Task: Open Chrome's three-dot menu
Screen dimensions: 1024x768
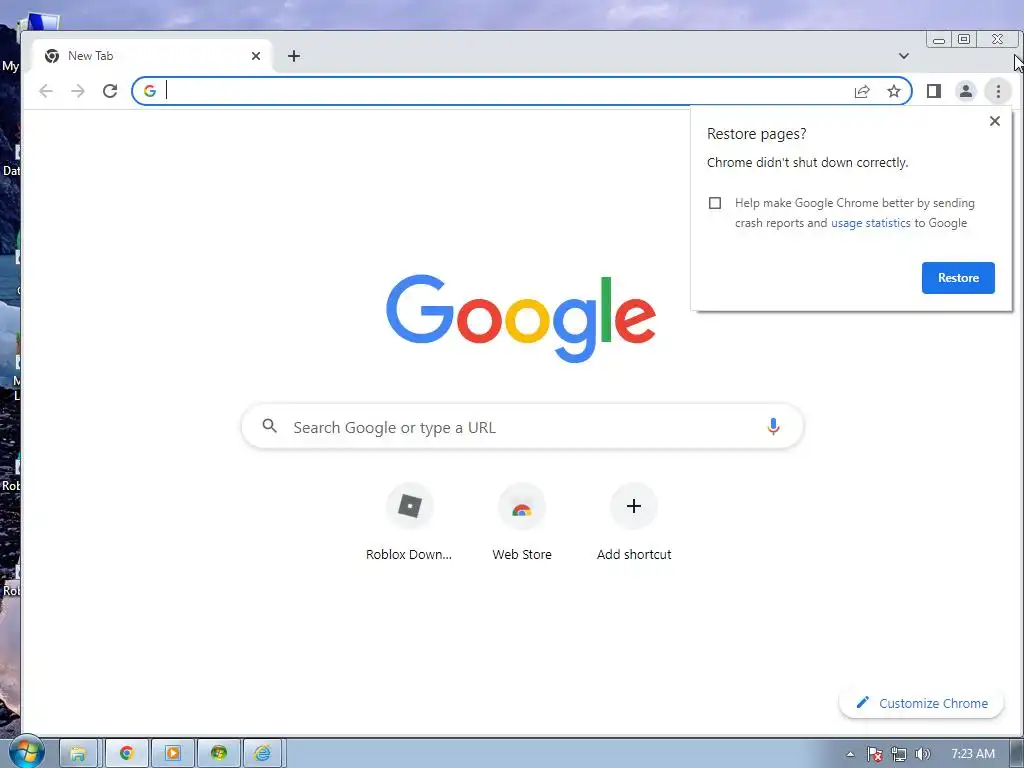Action: (998, 91)
